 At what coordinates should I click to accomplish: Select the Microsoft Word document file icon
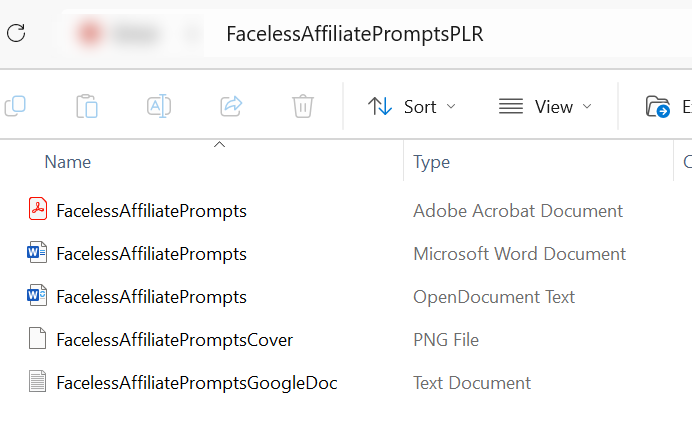pyautogui.click(x=37, y=253)
